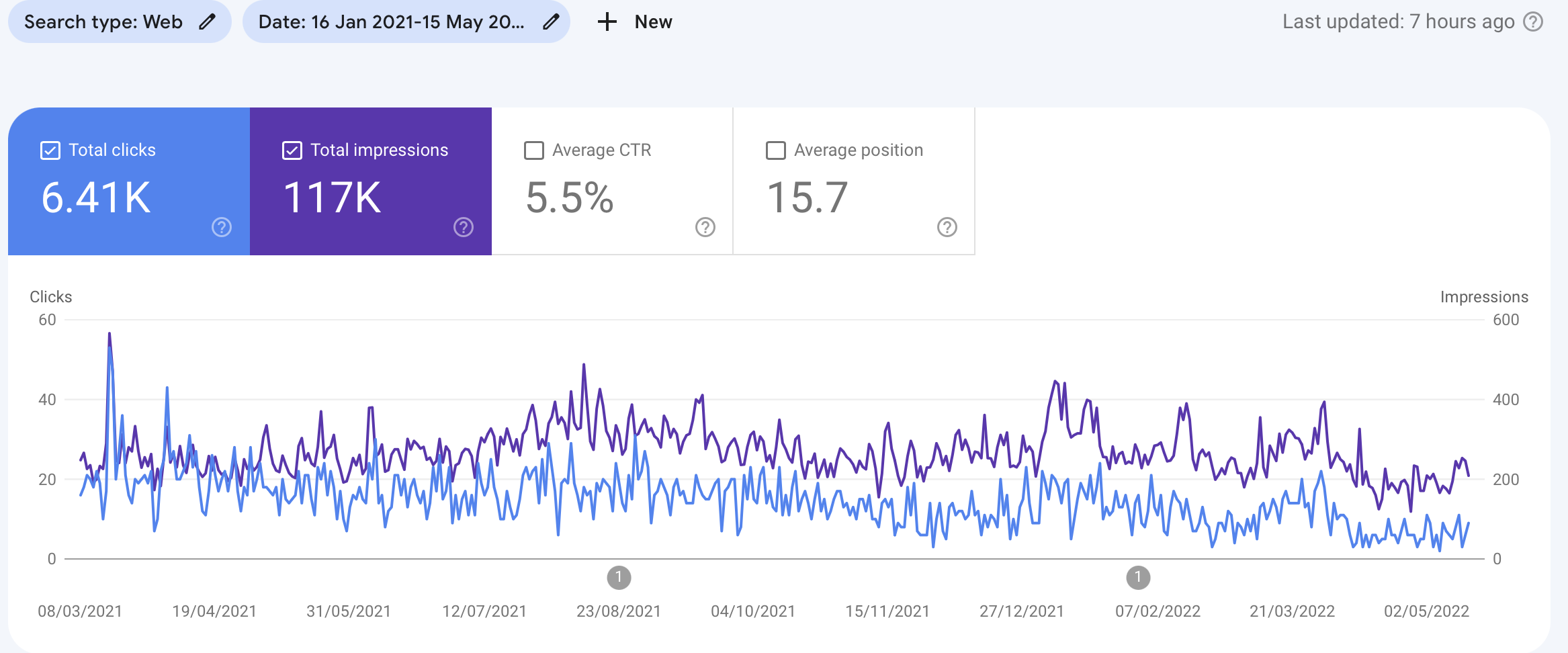The height and width of the screenshot is (653, 1568).
Task: Open the Search type: Web filter chip
Action: [120, 22]
